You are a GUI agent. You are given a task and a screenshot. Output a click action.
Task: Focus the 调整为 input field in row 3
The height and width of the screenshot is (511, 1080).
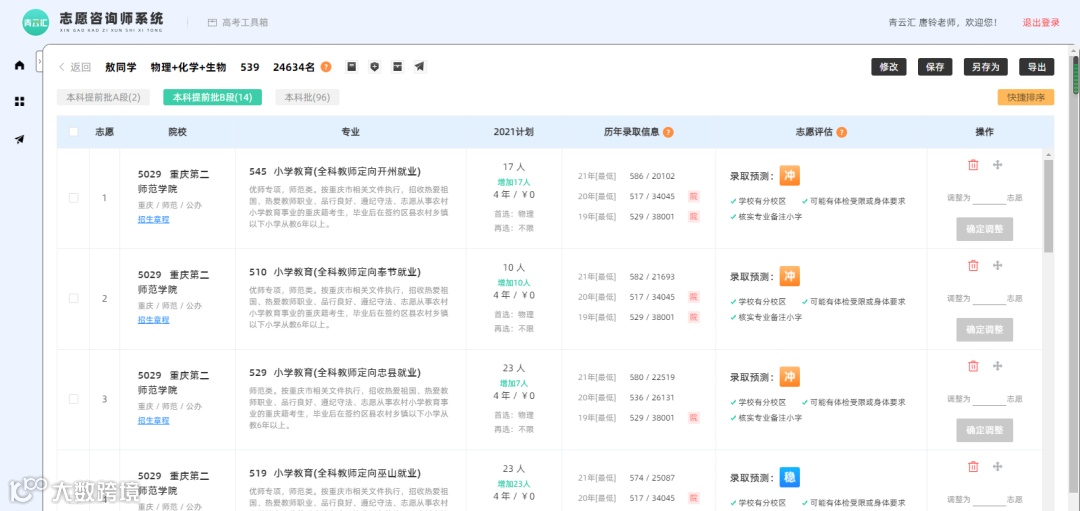tap(989, 399)
